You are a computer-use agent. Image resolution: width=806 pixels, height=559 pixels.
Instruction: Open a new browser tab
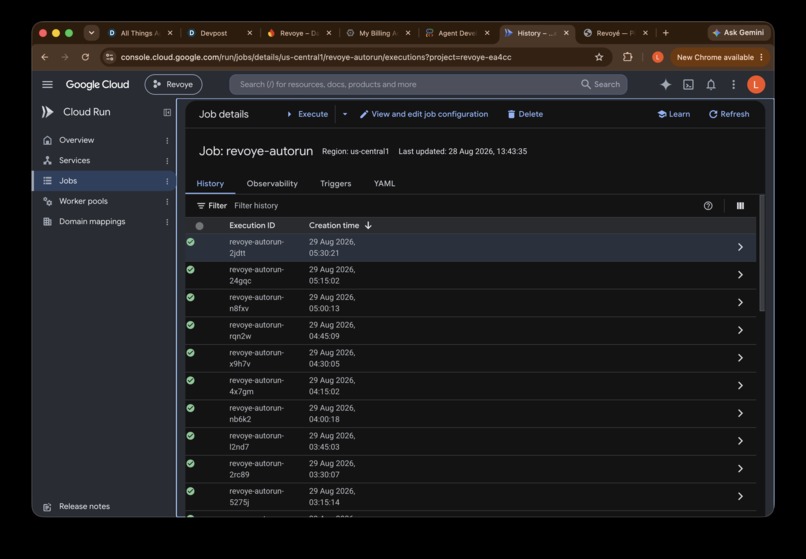[666, 33]
